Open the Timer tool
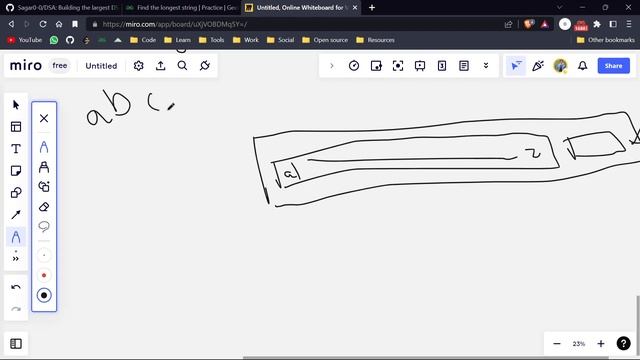Image resolution: width=640 pixels, height=360 pixels. [x=354, y=66]
